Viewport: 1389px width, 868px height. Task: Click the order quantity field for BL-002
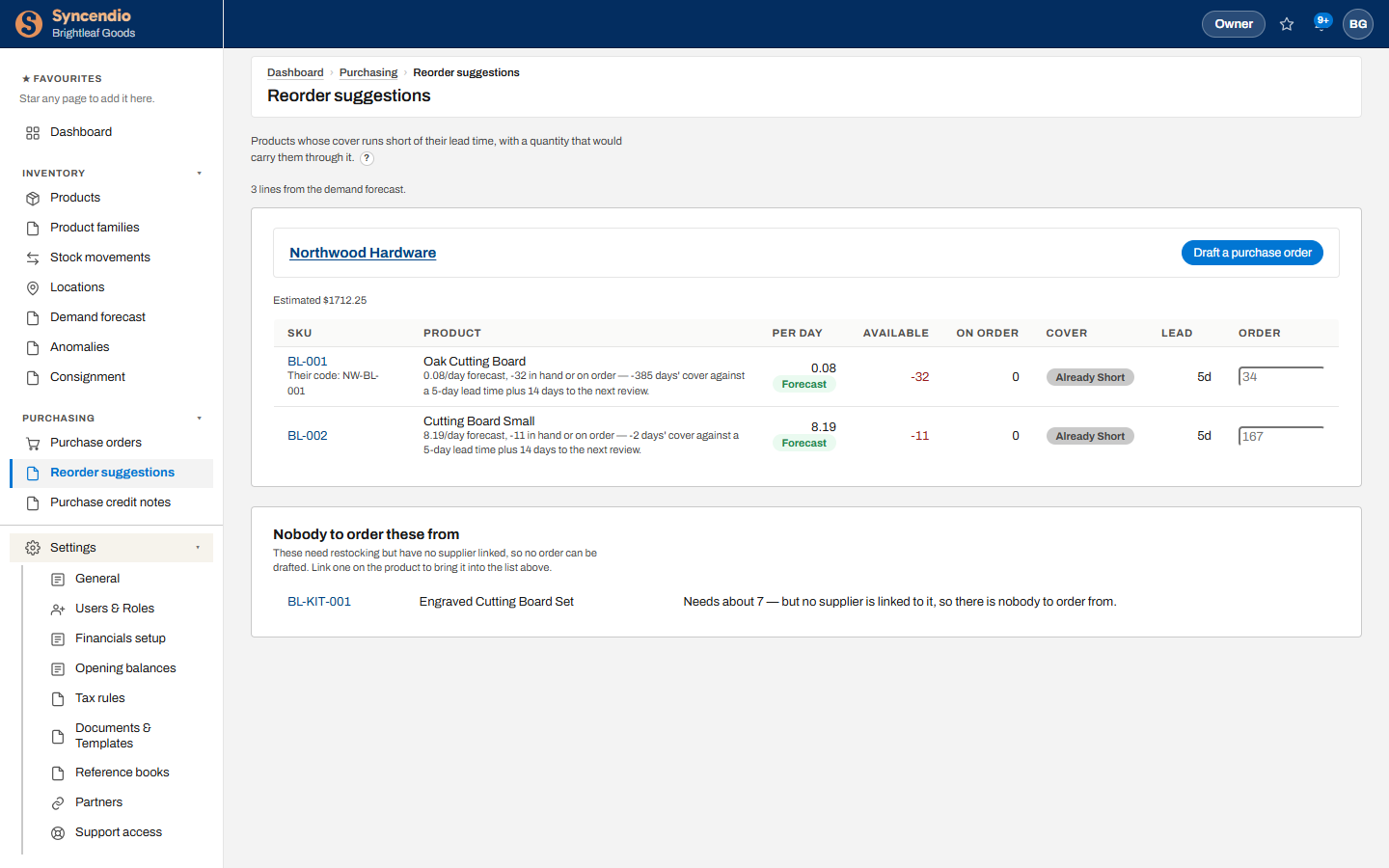click(1281, 436)
